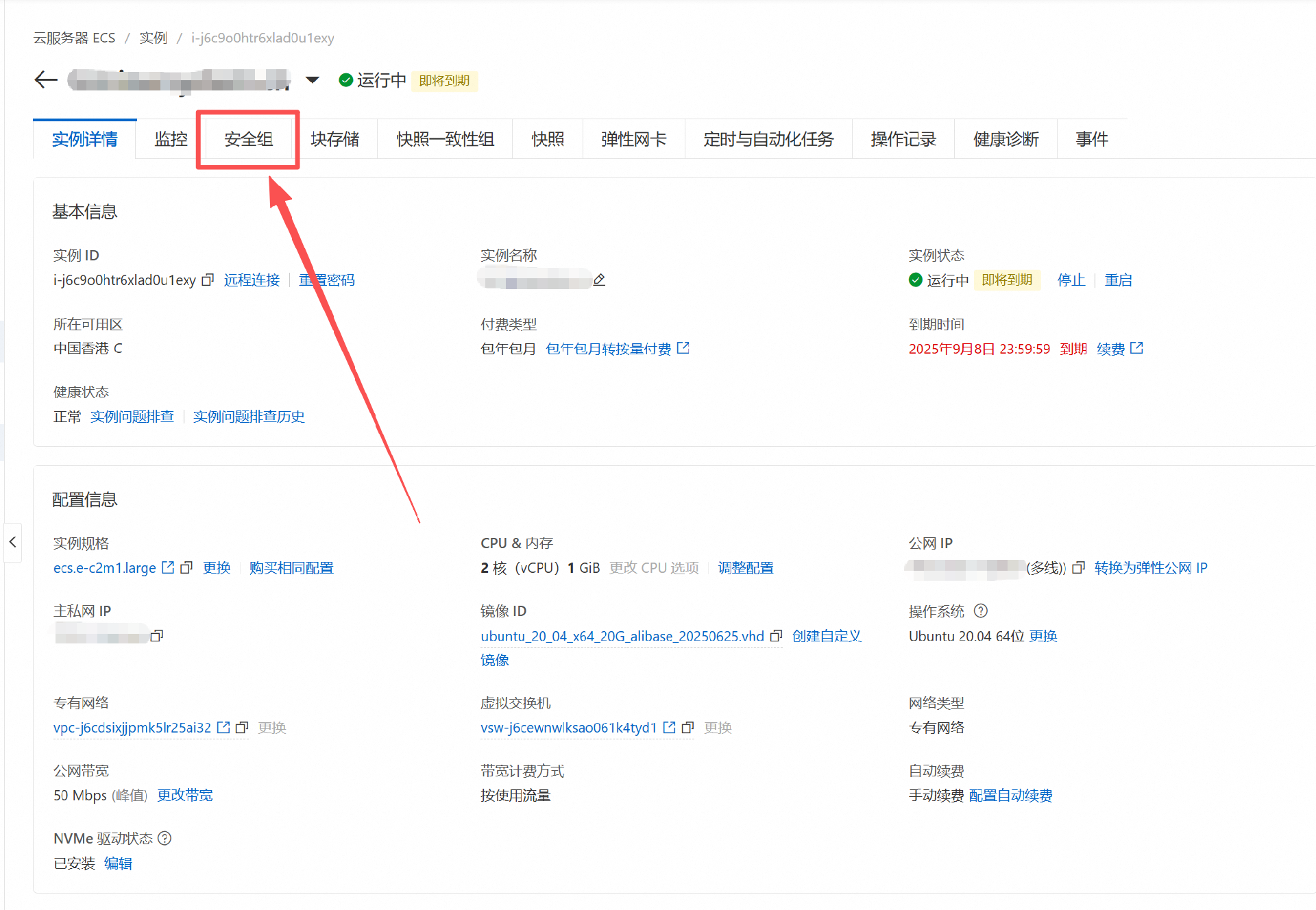Click the pencil icon to edit instance name
This screenshot has width=1316, height=910.
(x=599, y=280)
